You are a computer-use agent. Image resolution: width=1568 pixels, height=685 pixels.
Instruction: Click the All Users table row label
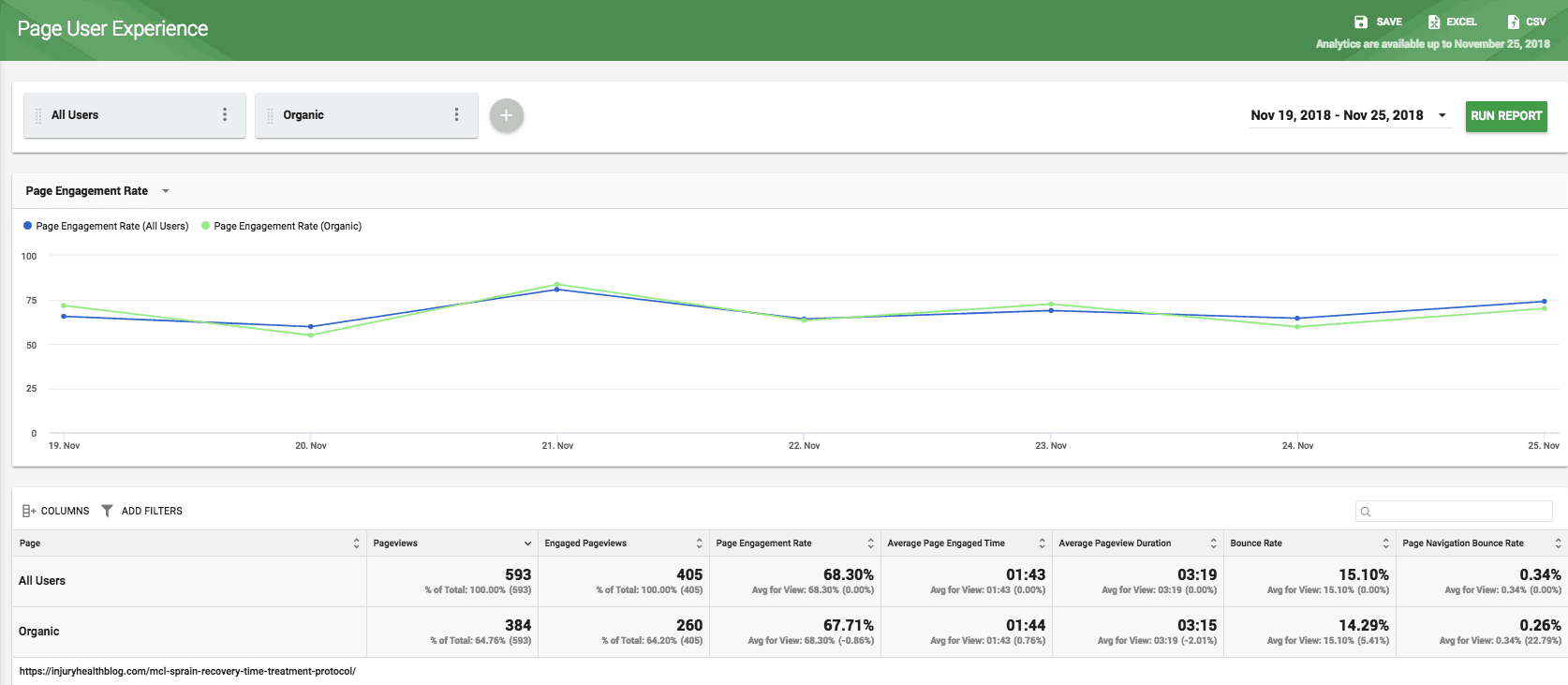click(42, 581)
